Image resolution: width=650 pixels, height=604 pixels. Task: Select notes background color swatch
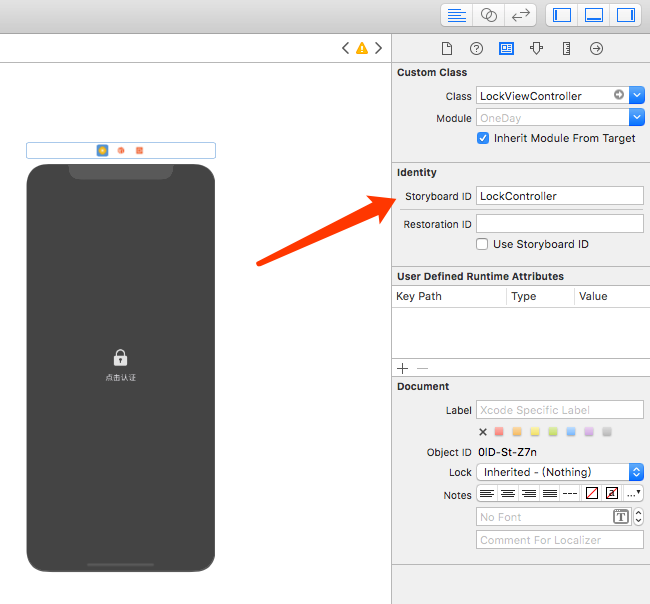click(x=612, y=493)
